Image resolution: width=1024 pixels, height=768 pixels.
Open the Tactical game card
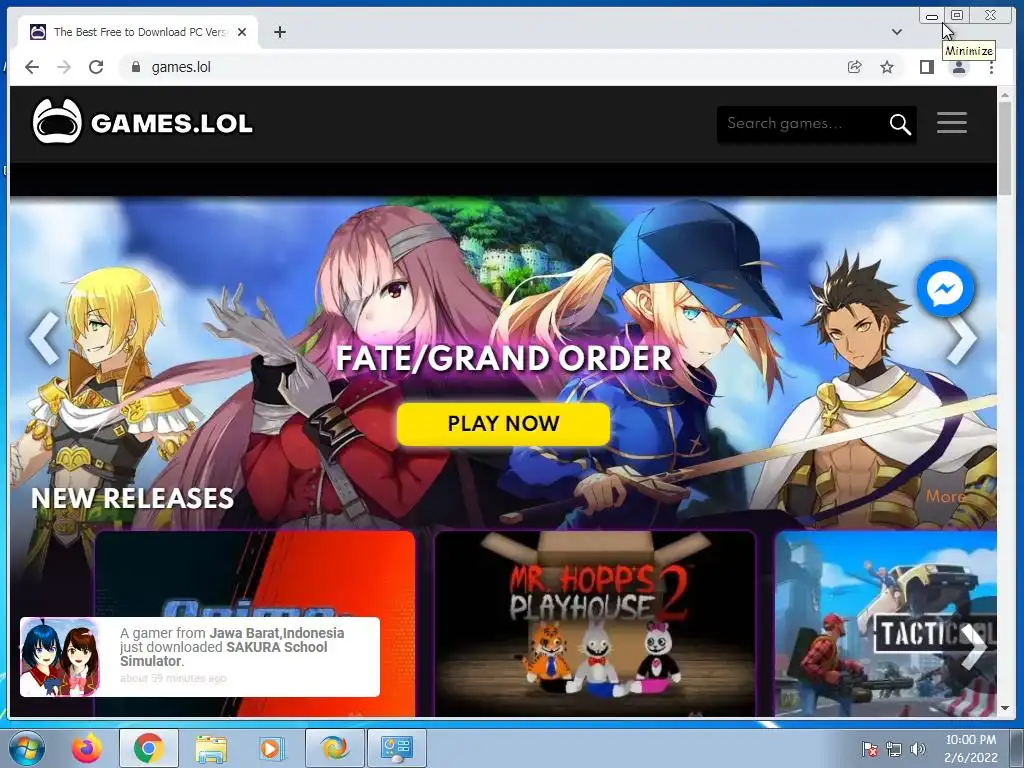(886, 624)
